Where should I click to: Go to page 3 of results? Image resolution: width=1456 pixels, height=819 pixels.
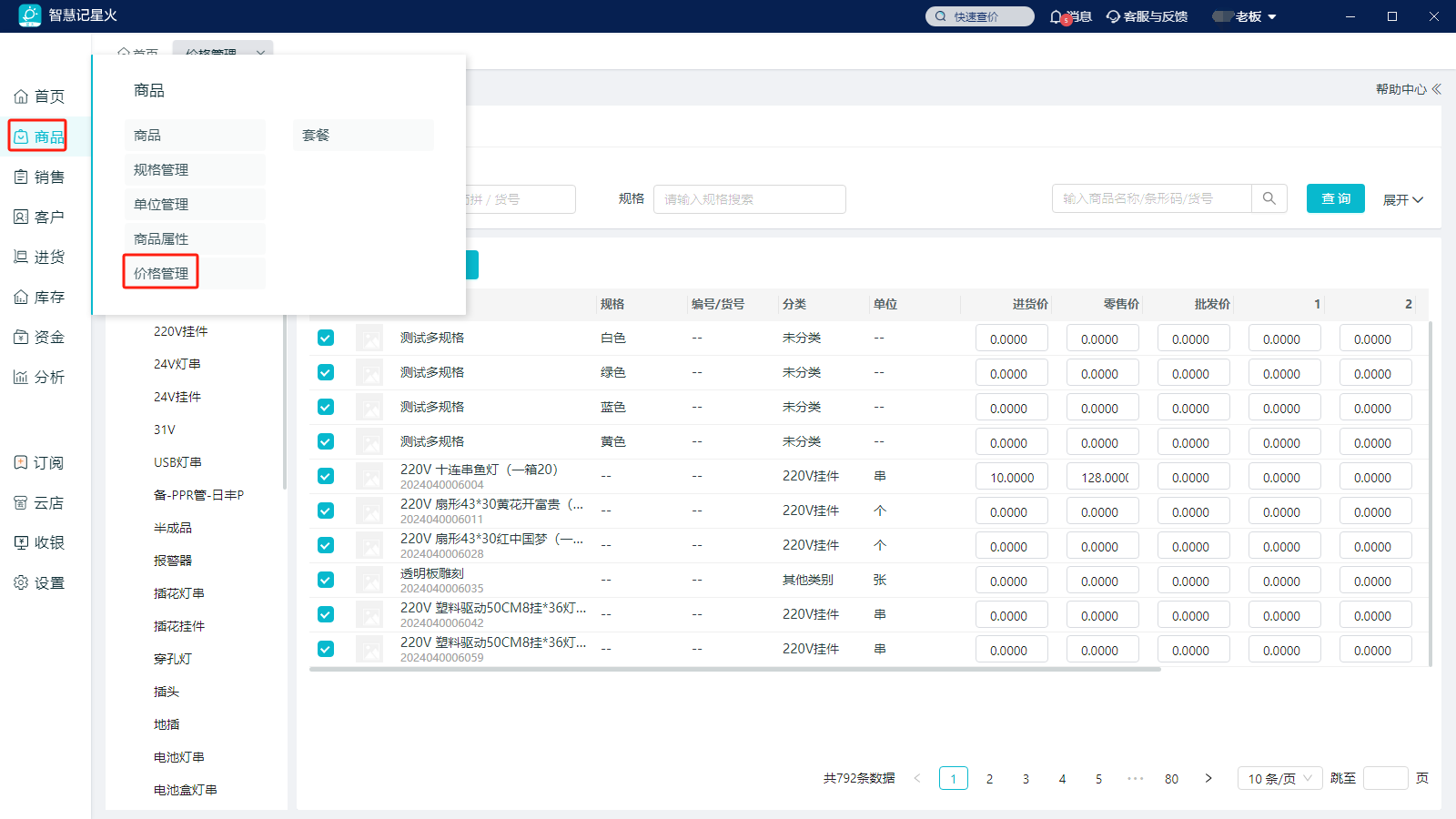pos(1026,778)
